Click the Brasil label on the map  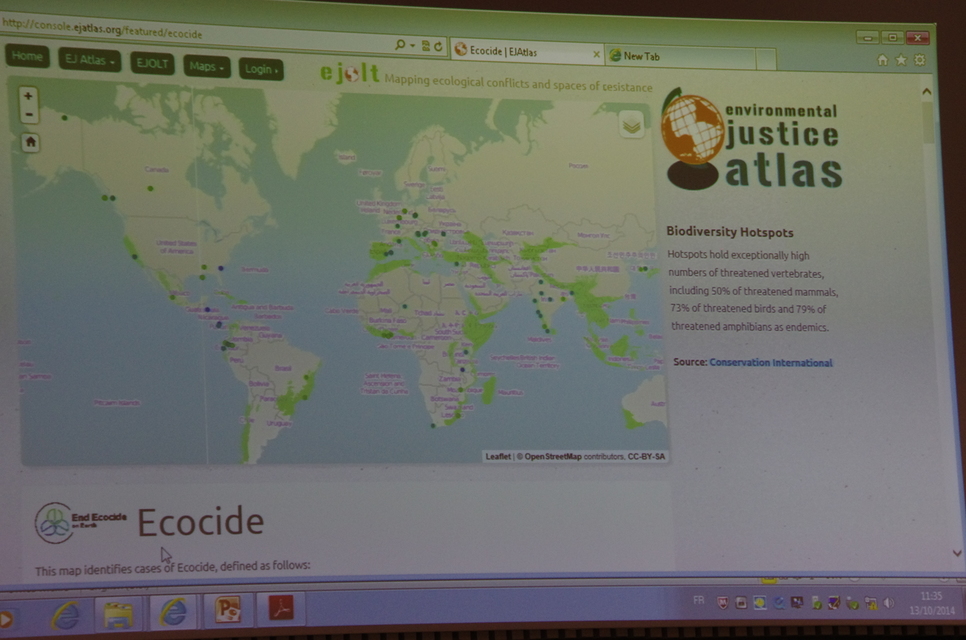[x=283, y=368]
